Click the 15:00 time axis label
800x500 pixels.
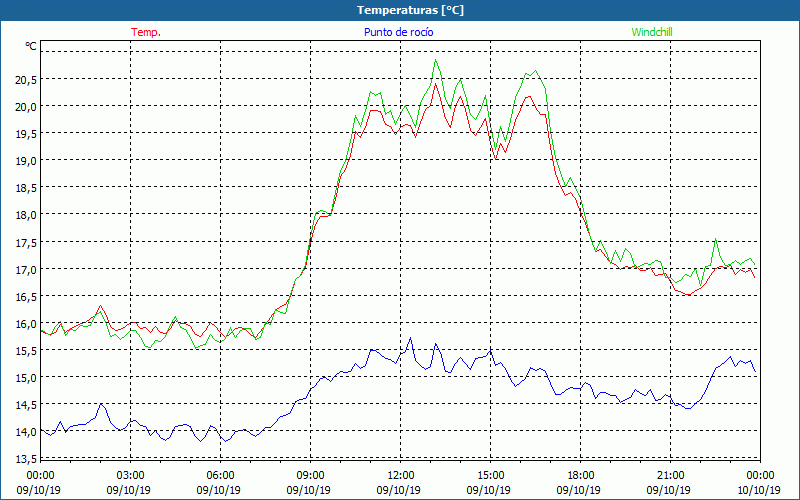(x=490, y=475)
